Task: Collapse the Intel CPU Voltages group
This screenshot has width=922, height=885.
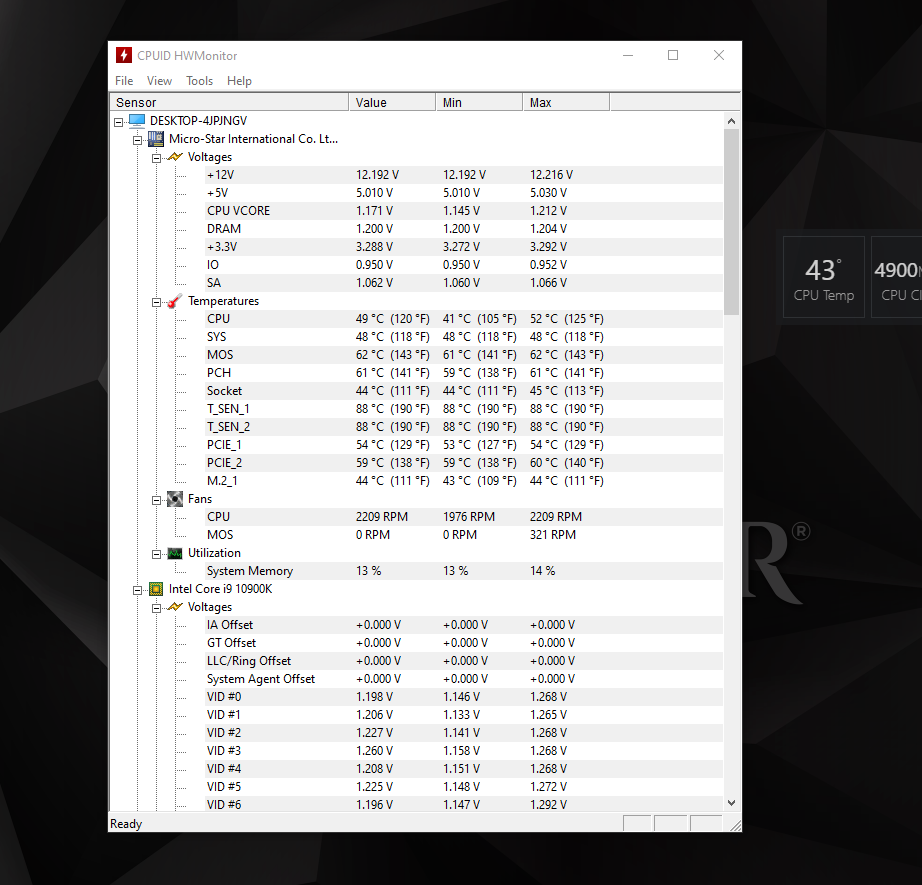Action: (x=156, y=608)
